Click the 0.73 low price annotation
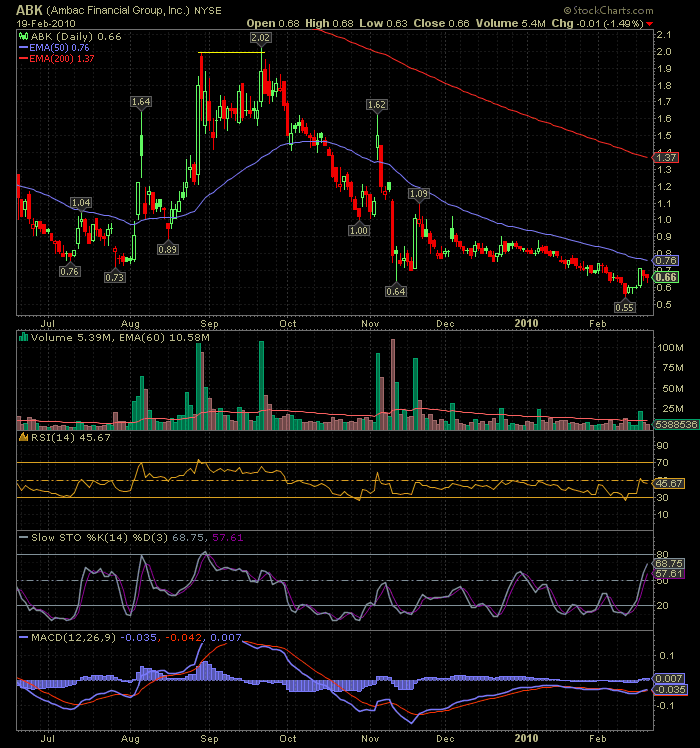The height and width of the screenshot is (748, 700). point(115,277)
